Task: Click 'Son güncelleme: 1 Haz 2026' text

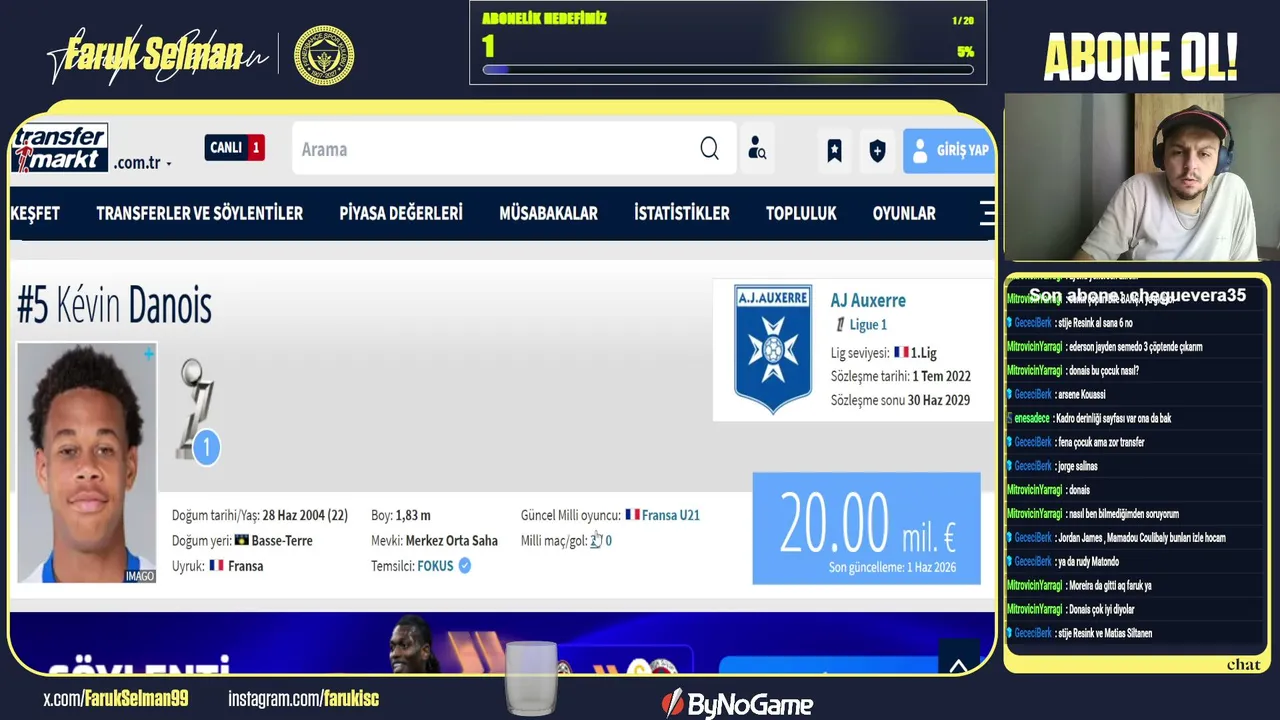Action: pos(892,567)
